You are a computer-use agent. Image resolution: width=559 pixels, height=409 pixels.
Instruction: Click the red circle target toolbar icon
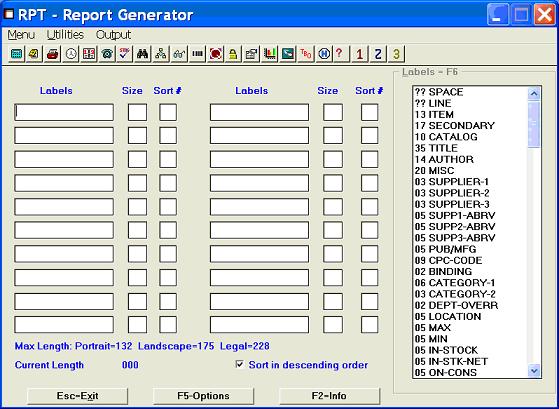coord(215,54)
